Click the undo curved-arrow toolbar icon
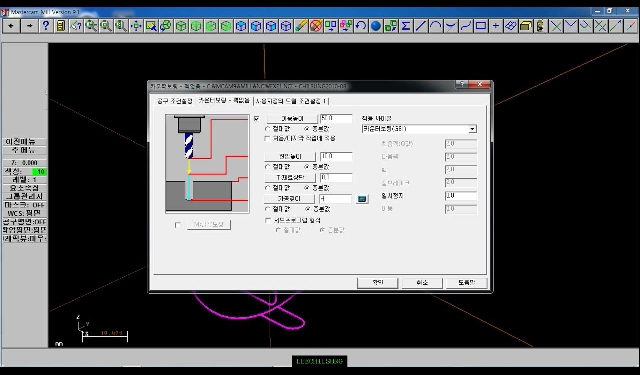The image size is (640, 375). click(x=361, y=26)
